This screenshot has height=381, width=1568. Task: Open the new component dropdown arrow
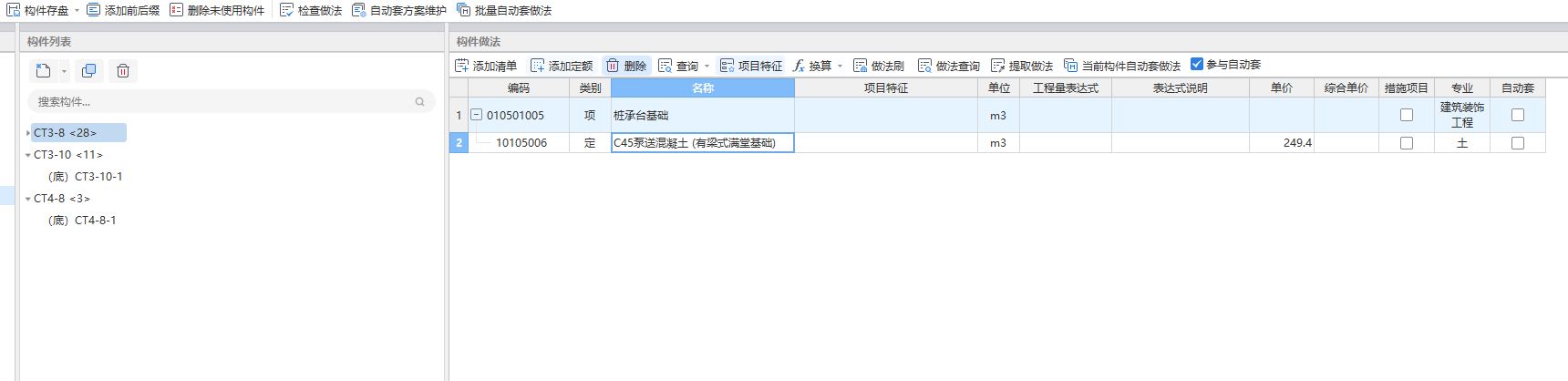tap(64, 71)
